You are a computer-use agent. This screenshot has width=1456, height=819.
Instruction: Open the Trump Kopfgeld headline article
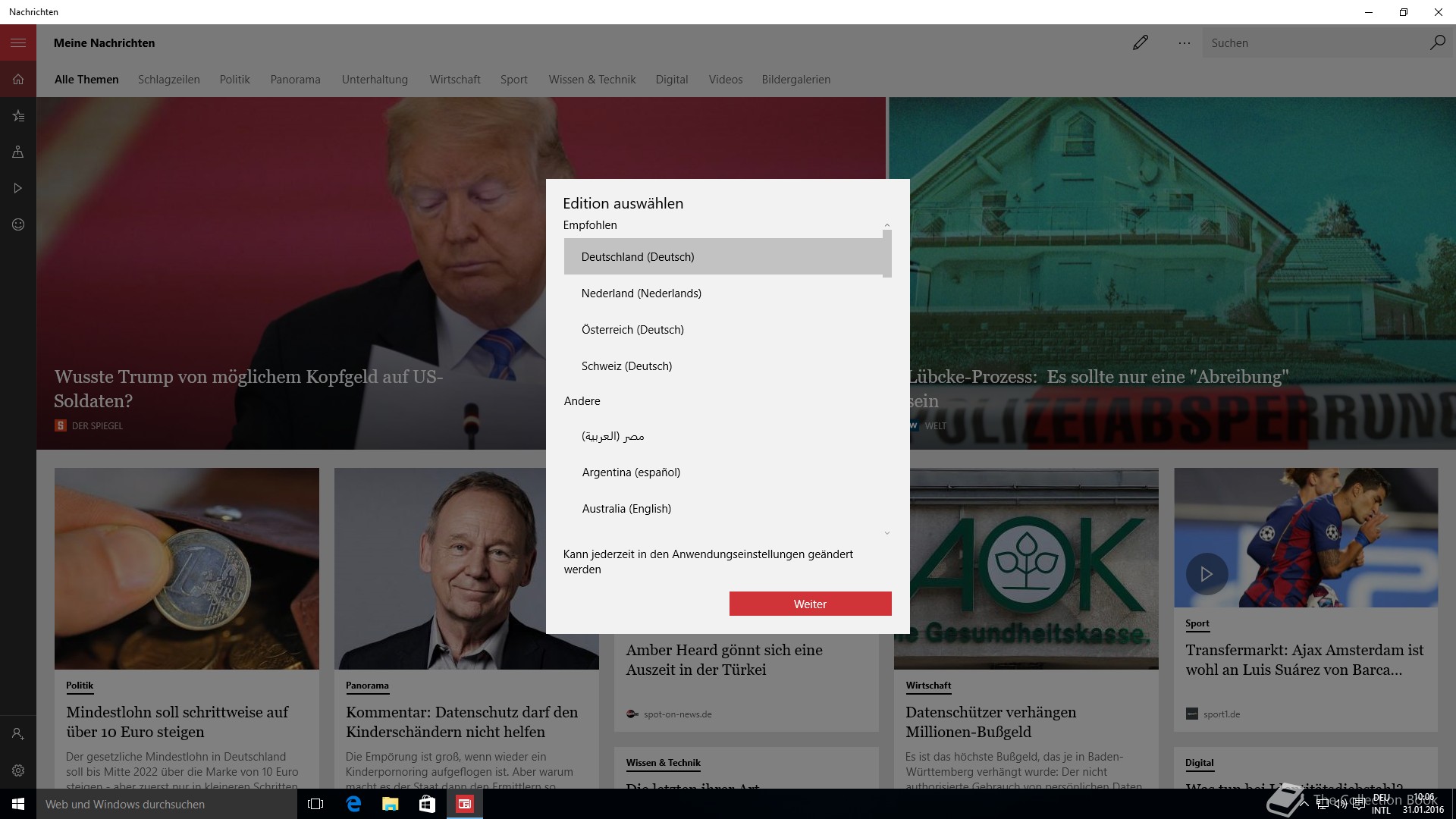coord(249,388)
